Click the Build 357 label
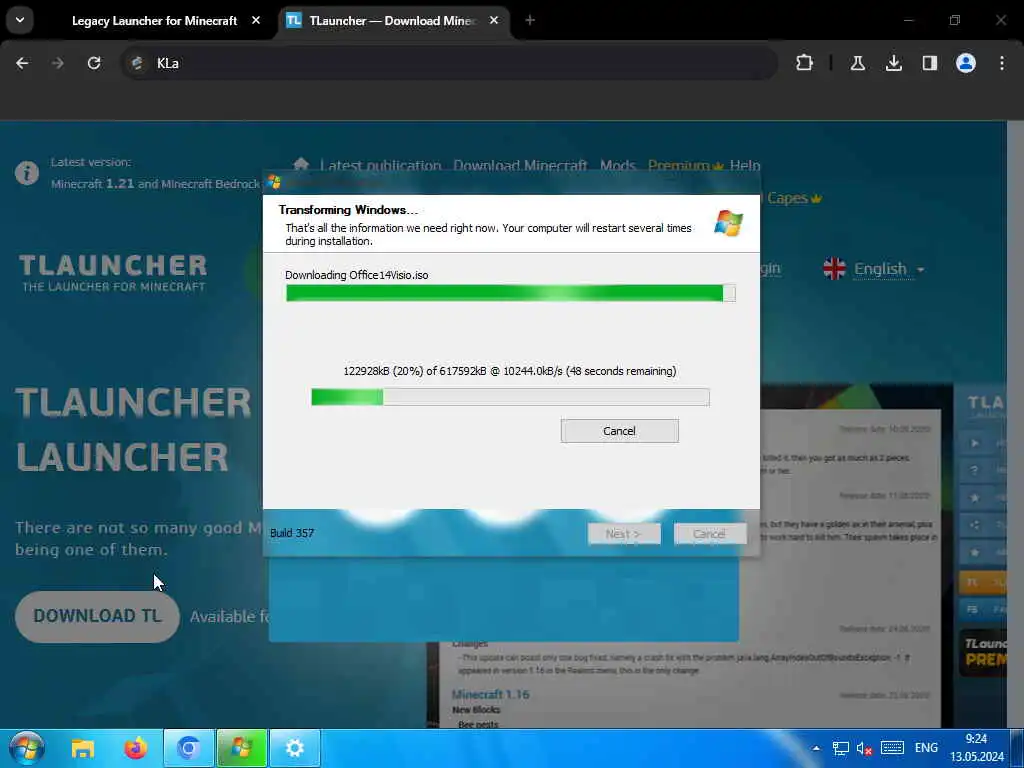Screen dimensions: 1024x768 tap(292, 533)
